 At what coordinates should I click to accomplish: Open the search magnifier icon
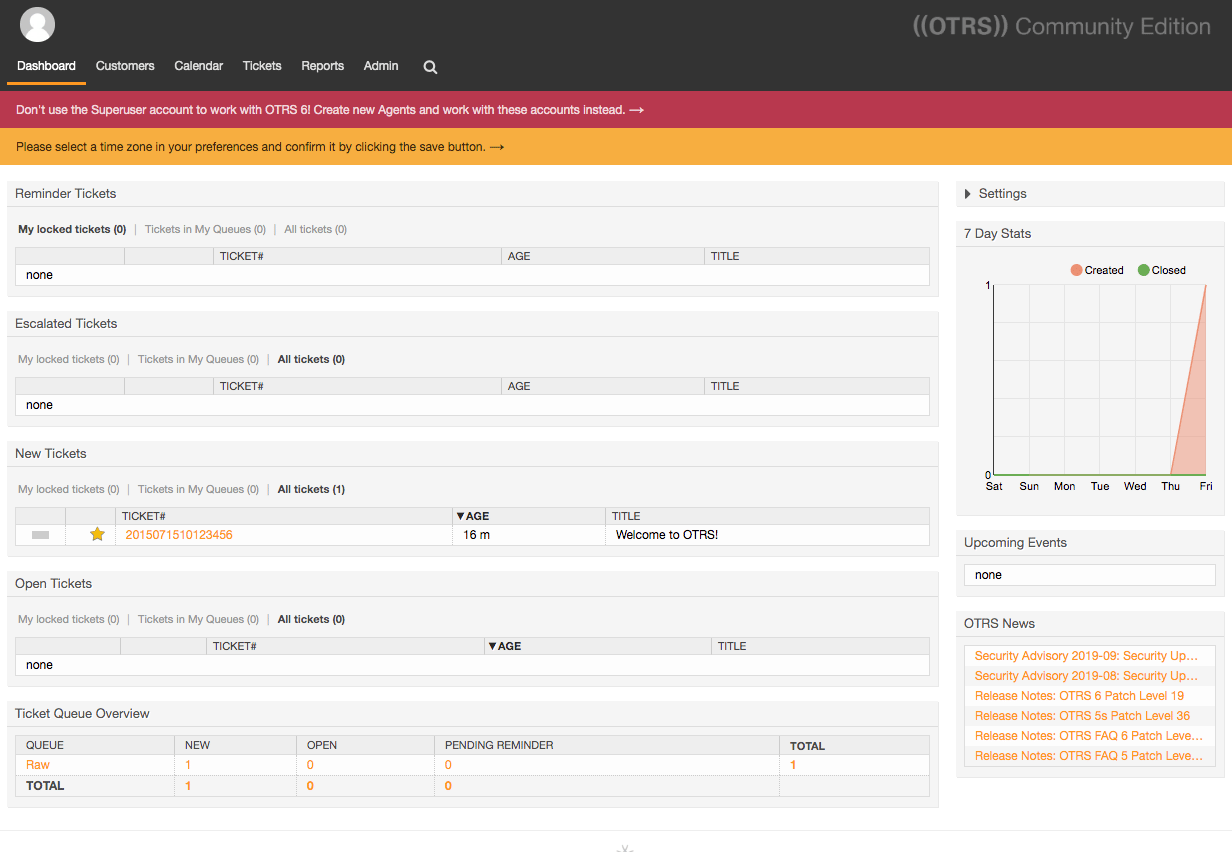[430, 67]
